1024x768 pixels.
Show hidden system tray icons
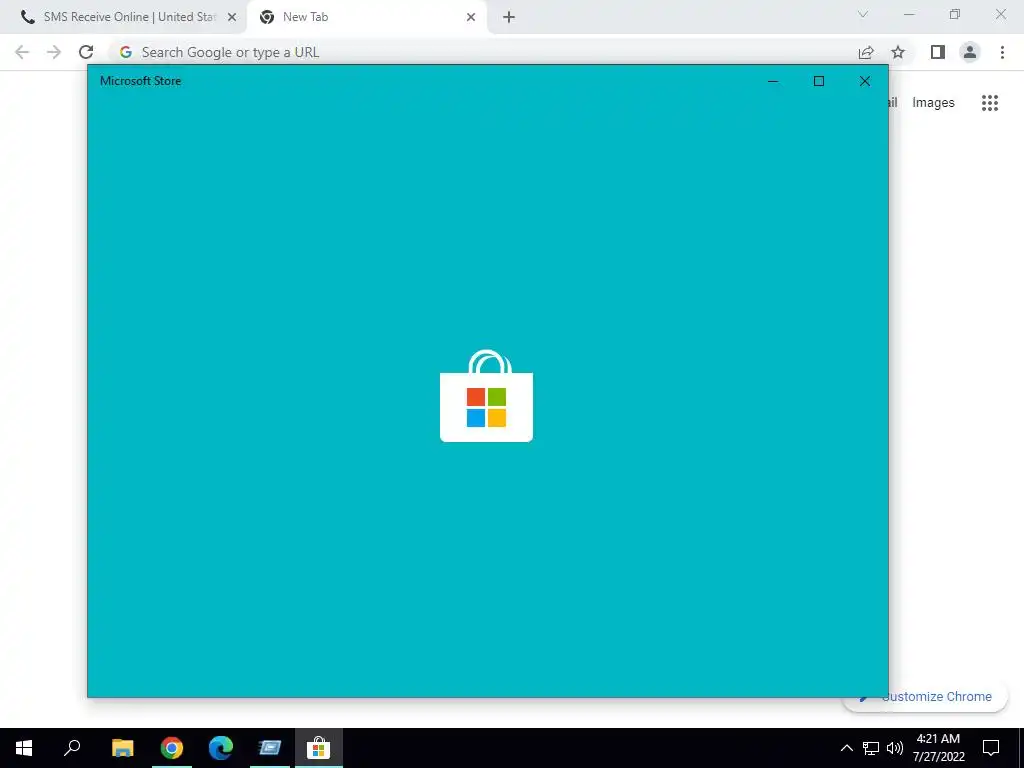coord(846,748)
